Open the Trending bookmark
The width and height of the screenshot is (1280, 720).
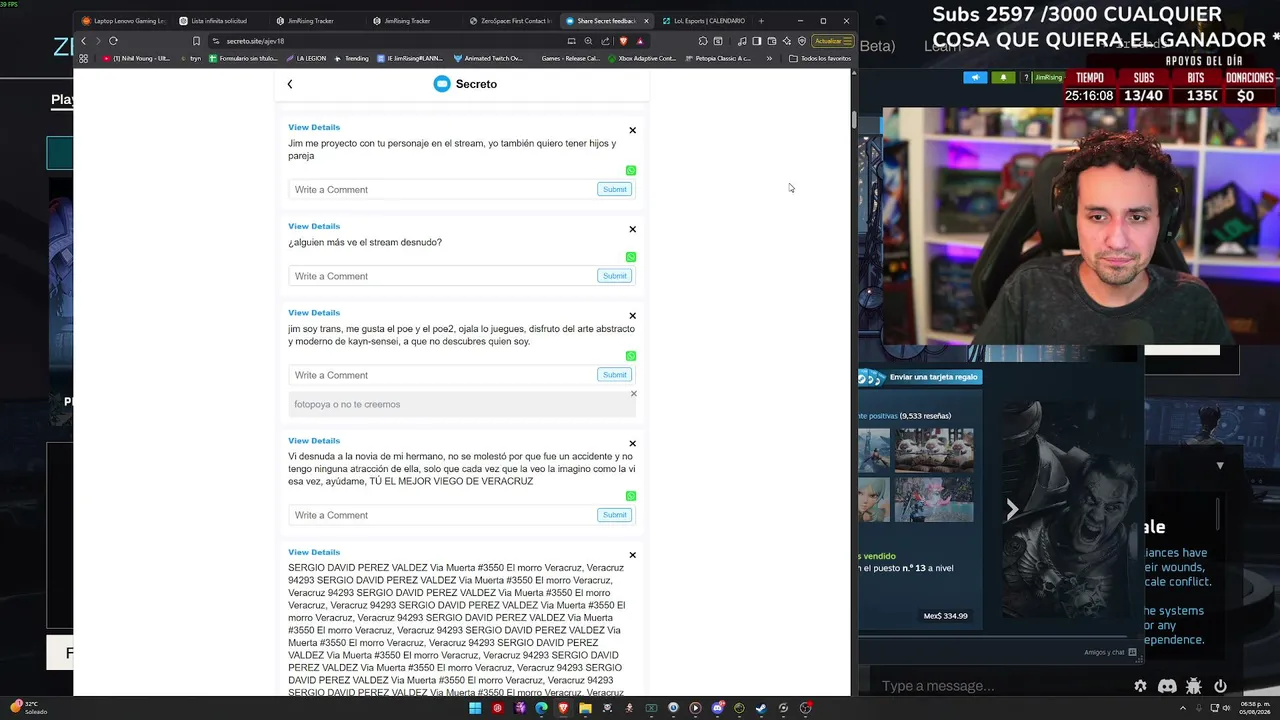tap(351, 58)
